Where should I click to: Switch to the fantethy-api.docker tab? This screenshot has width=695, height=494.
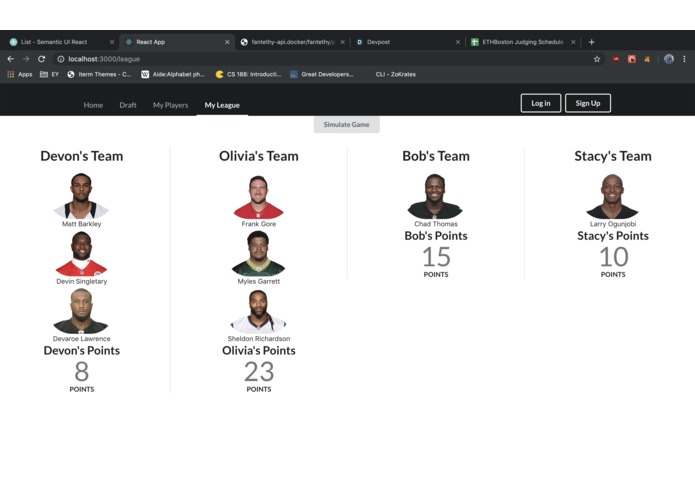(x=293, y=42)
